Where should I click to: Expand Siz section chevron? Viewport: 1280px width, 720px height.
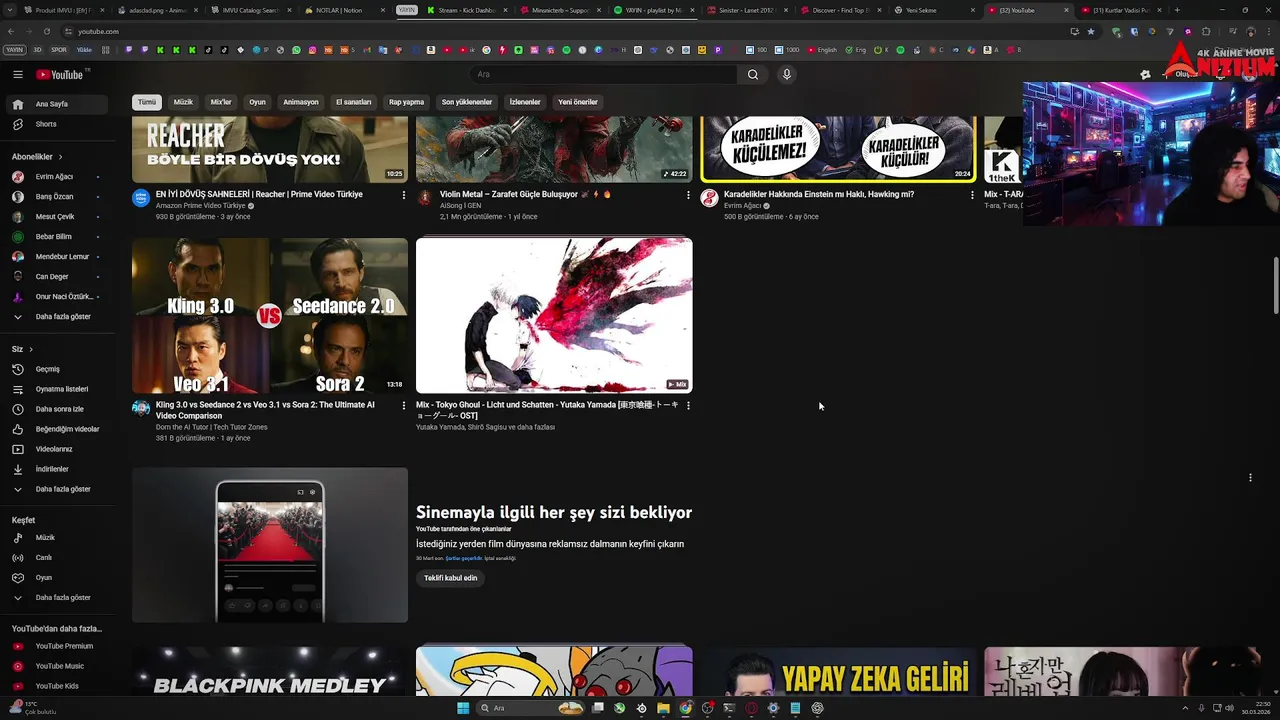[x=31, y=349]
